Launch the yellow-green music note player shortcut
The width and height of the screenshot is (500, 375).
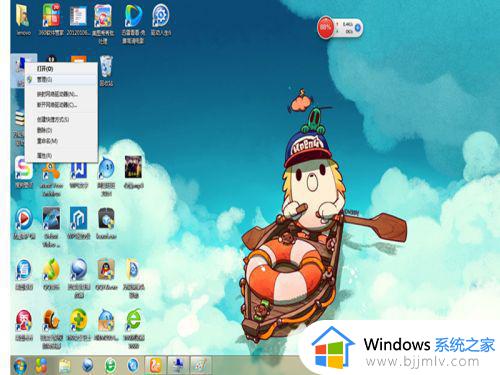51,274
